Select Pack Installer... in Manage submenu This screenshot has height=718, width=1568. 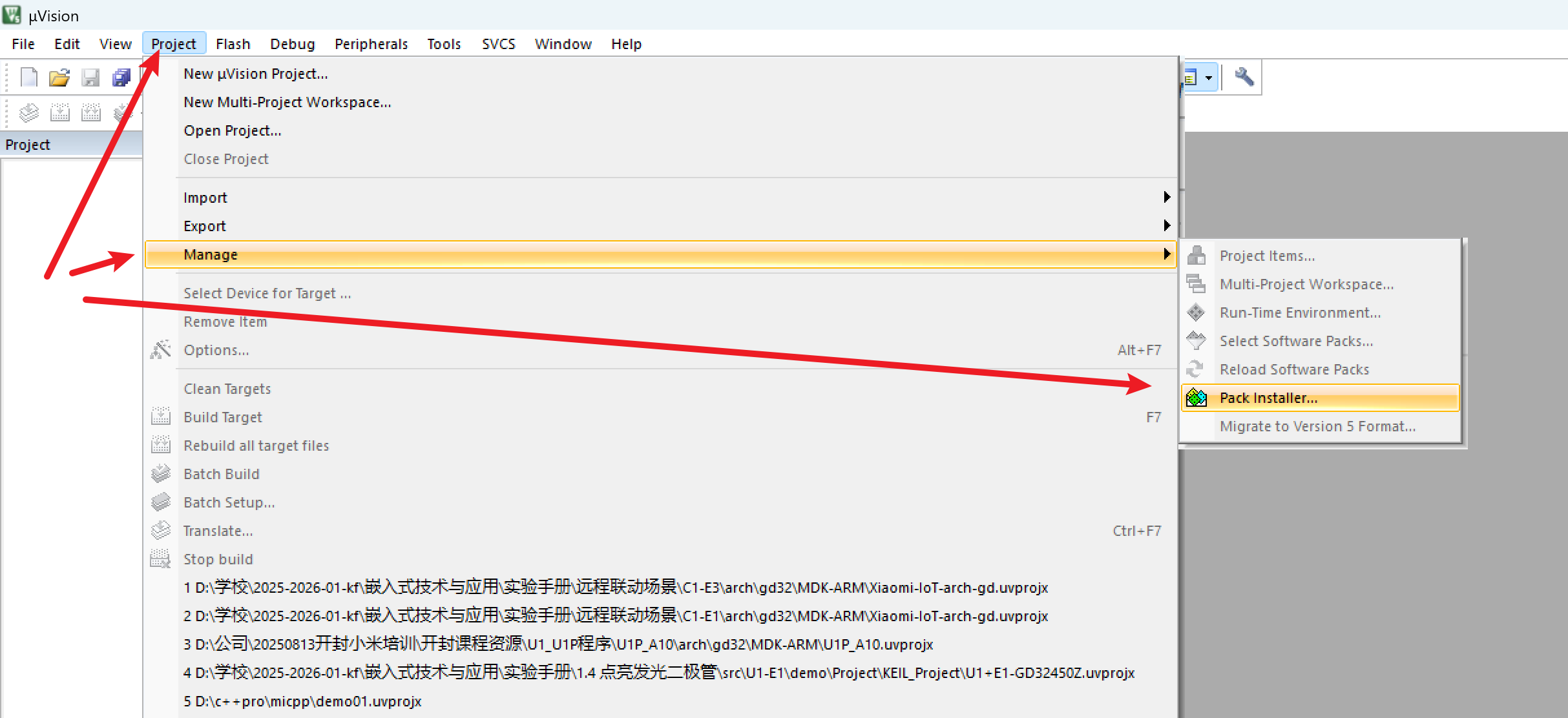[1321, 398]
